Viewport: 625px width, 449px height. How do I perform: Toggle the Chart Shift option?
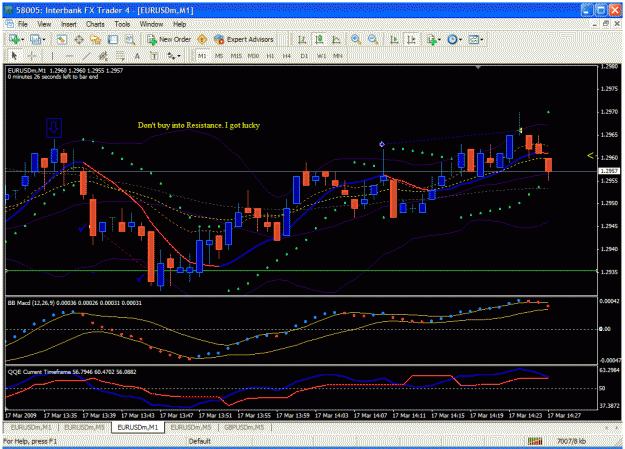click(x=411, y=39)
